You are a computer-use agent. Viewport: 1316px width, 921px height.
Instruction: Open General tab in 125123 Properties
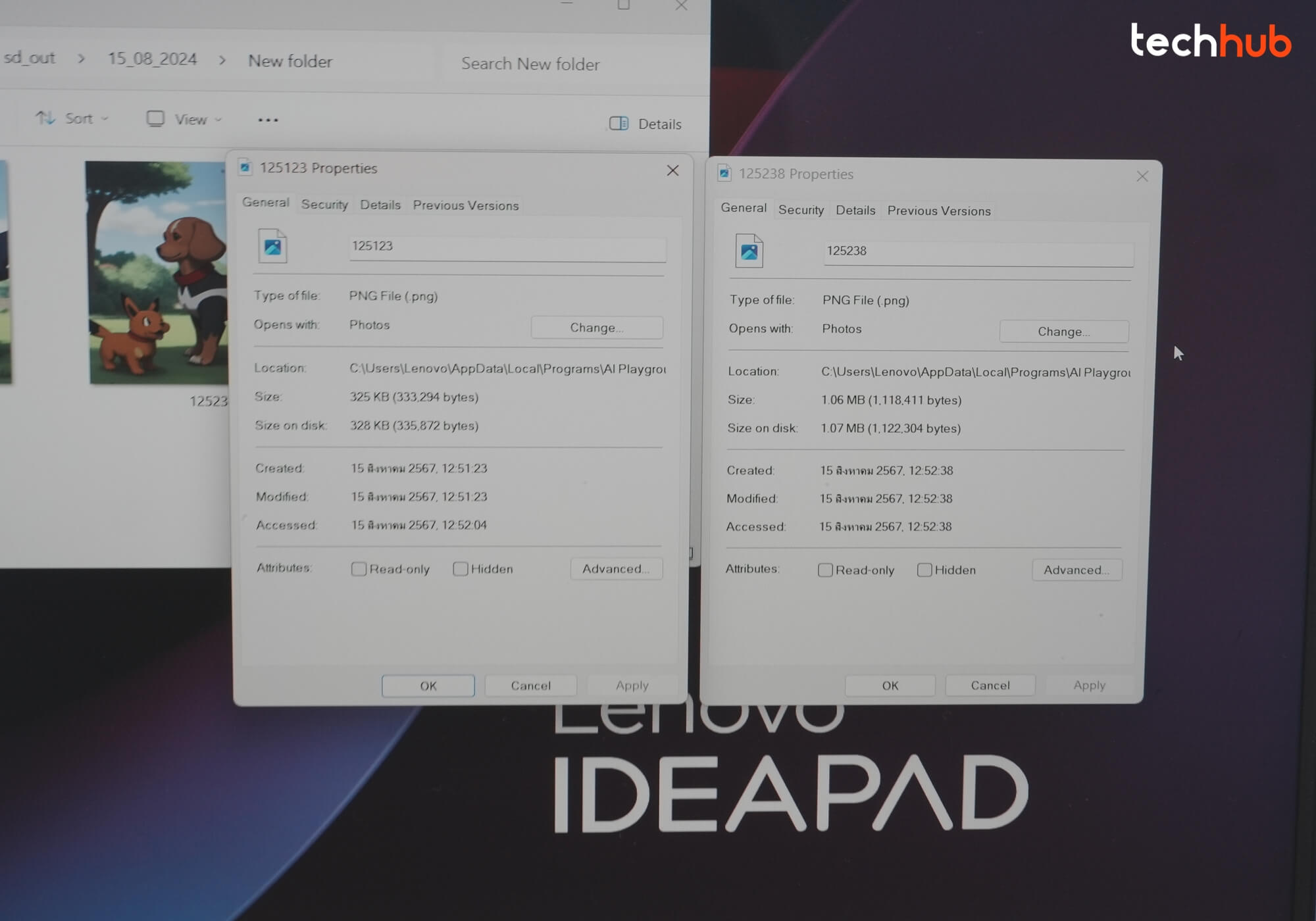(265, 203)
